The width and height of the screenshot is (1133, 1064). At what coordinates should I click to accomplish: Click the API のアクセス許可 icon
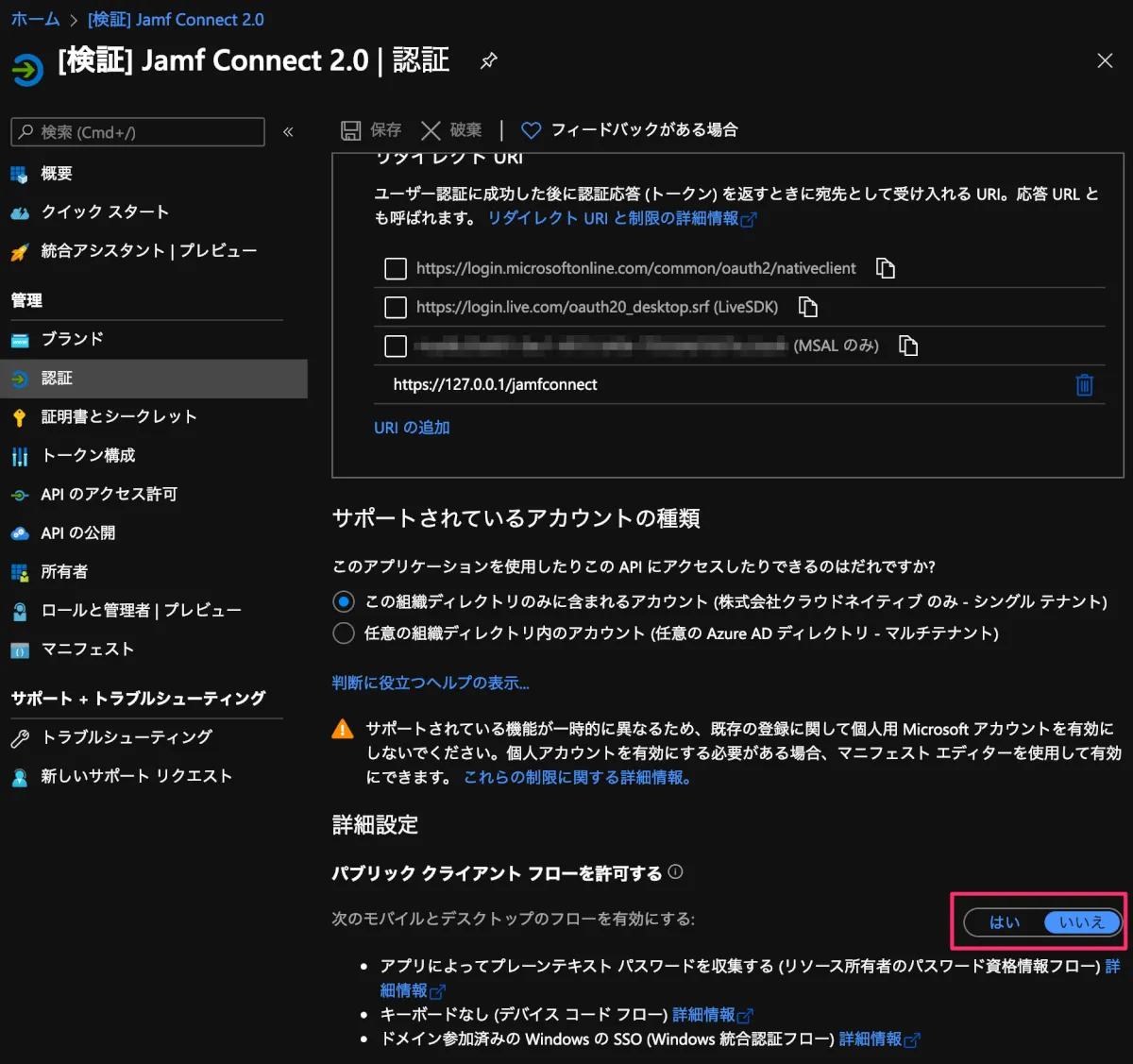coord(20,495)
